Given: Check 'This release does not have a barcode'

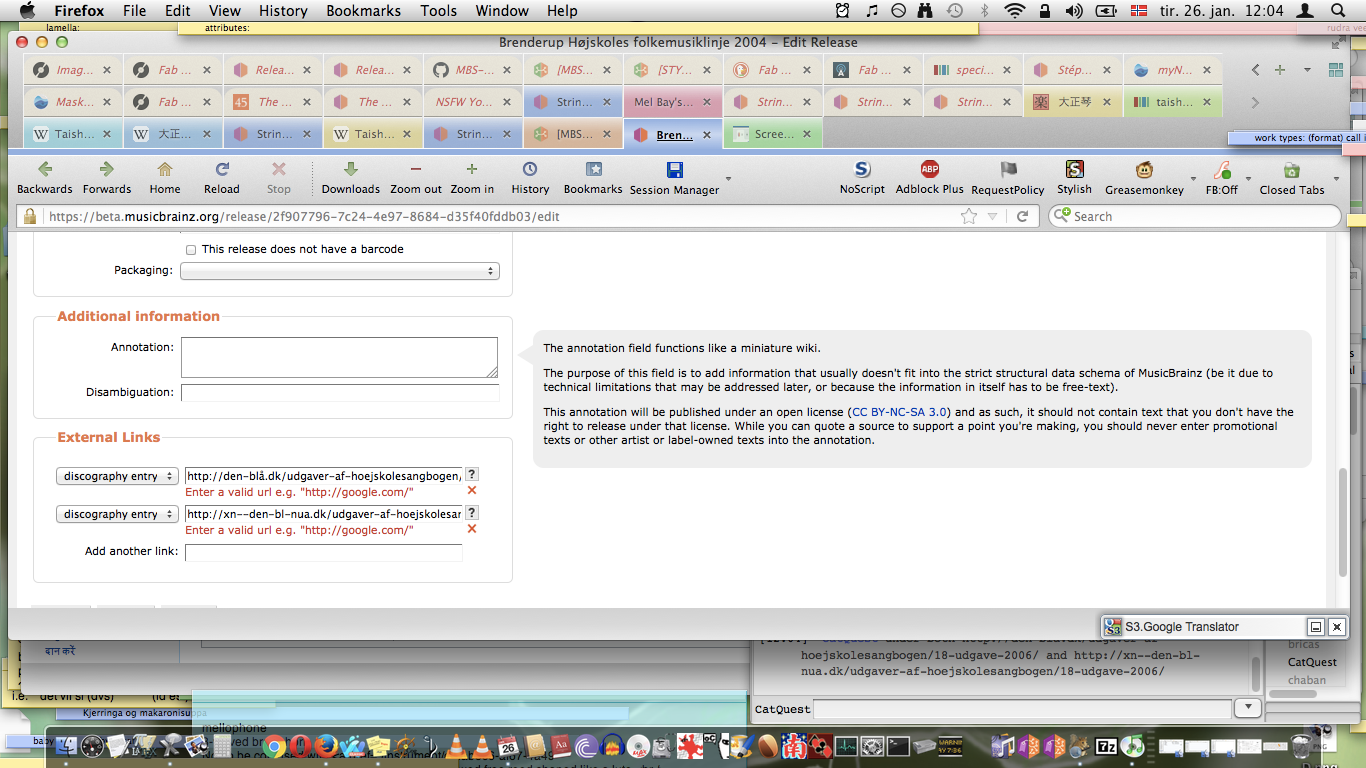Looking at the screenshot, I should (191, 250).
